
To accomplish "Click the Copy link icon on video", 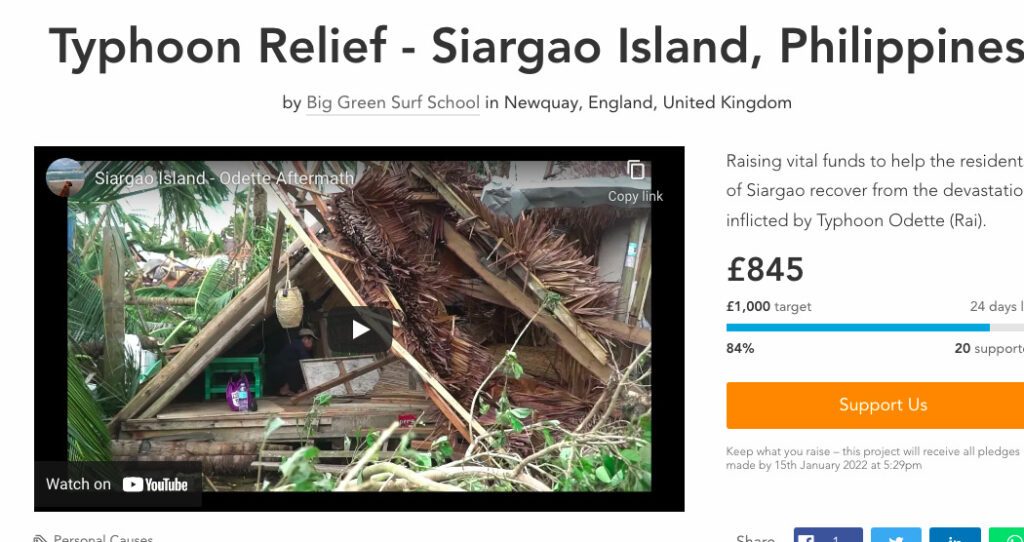I will tap(635, 171).
